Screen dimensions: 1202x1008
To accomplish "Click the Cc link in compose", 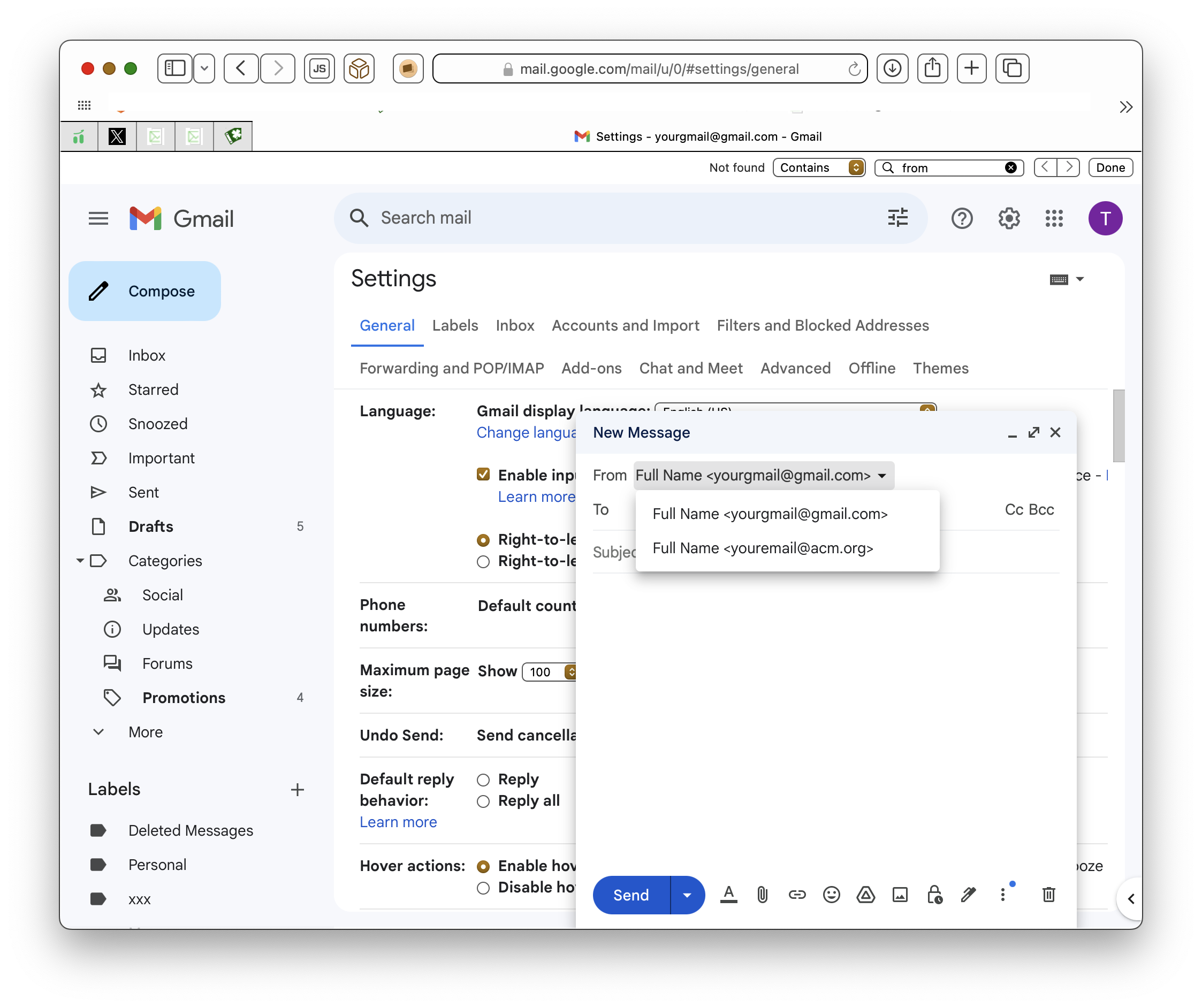I will click(x=1014, y=510).
